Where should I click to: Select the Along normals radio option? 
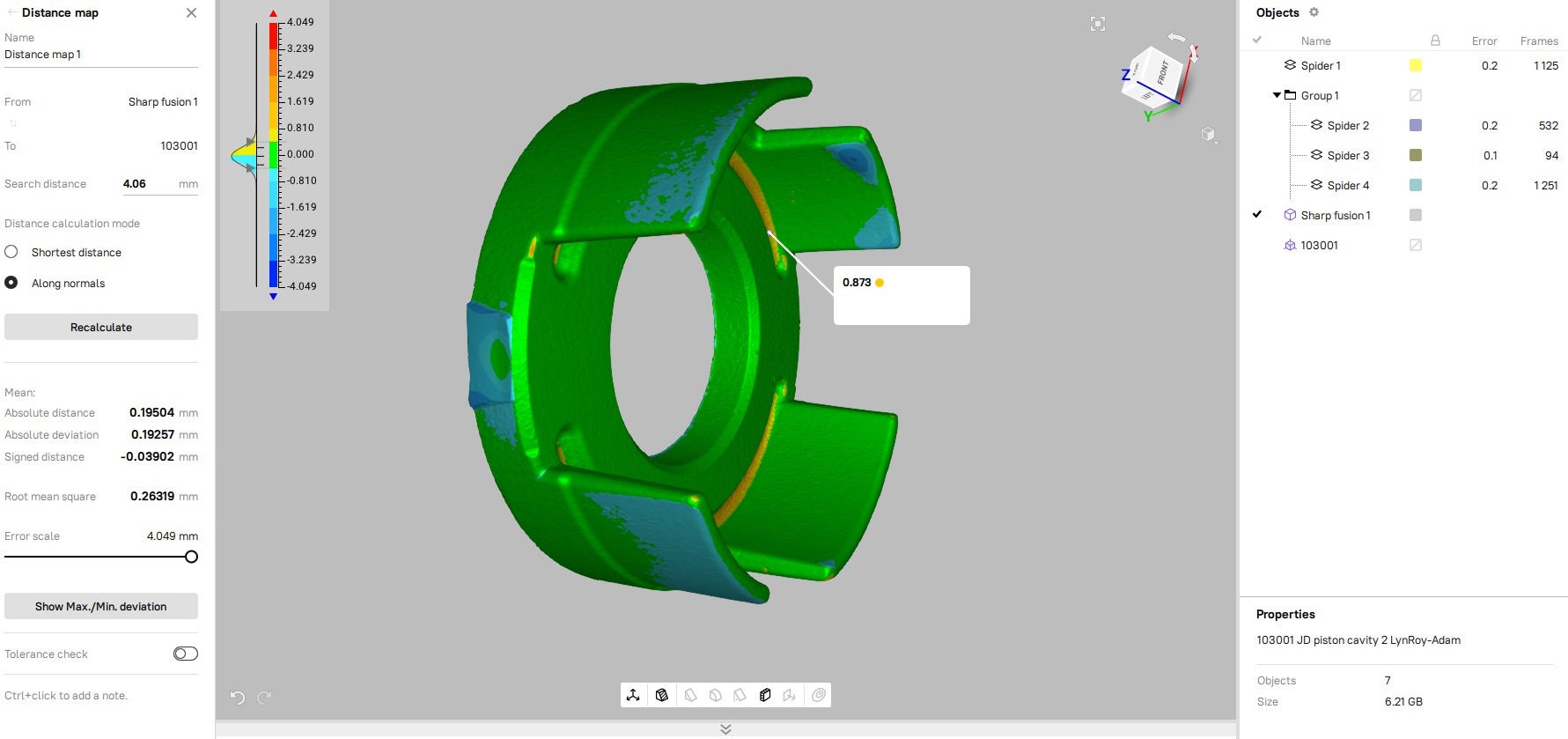[x=11, y=283]
